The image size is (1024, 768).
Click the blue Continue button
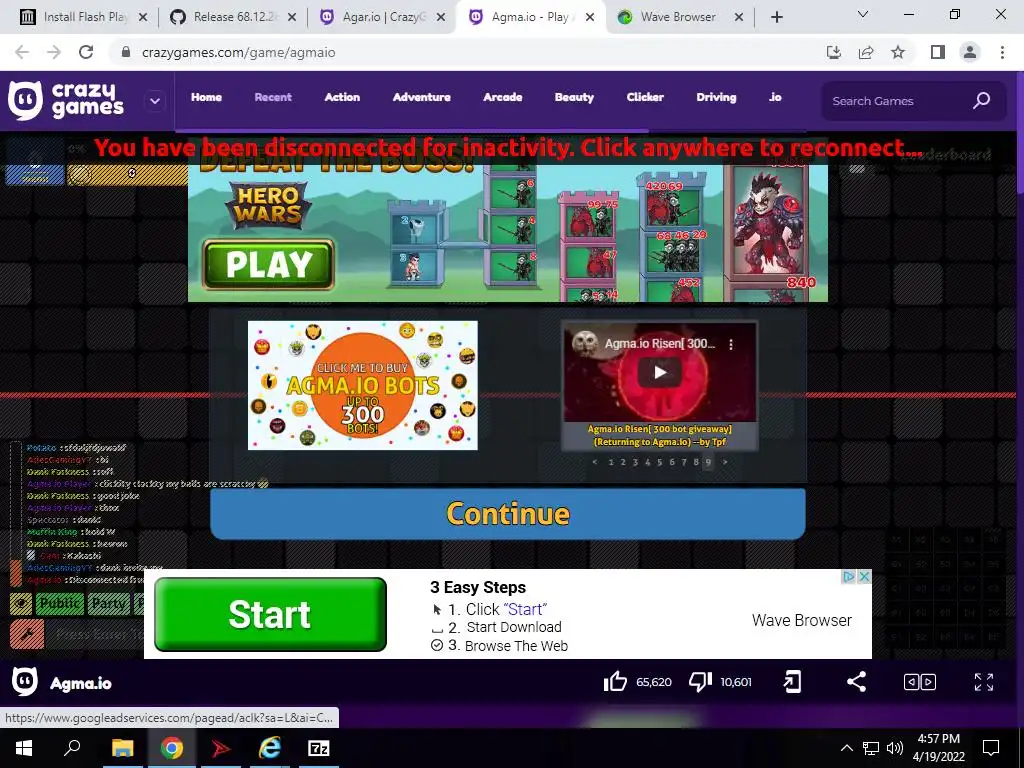[507, 514]
